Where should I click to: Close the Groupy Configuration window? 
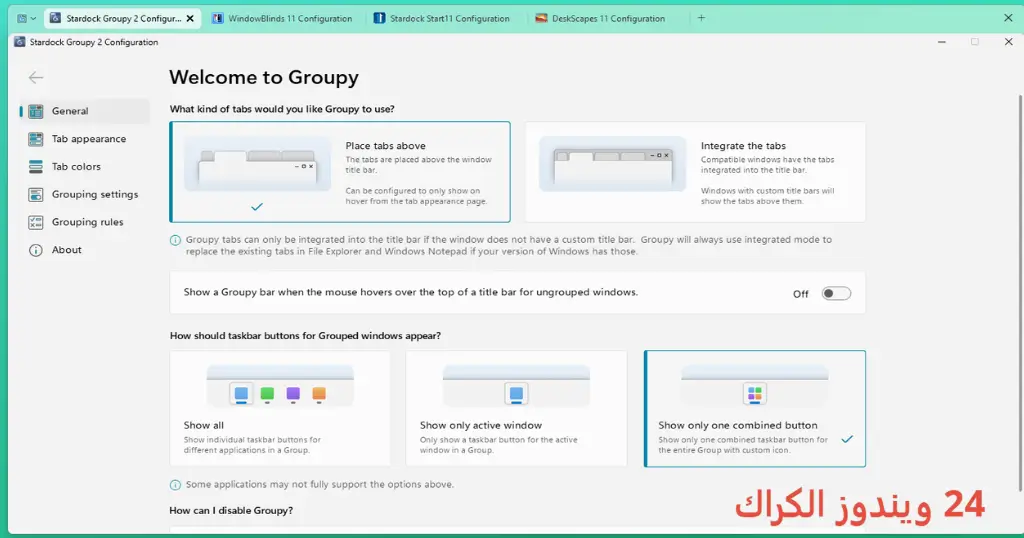(x=1008, y=42)
